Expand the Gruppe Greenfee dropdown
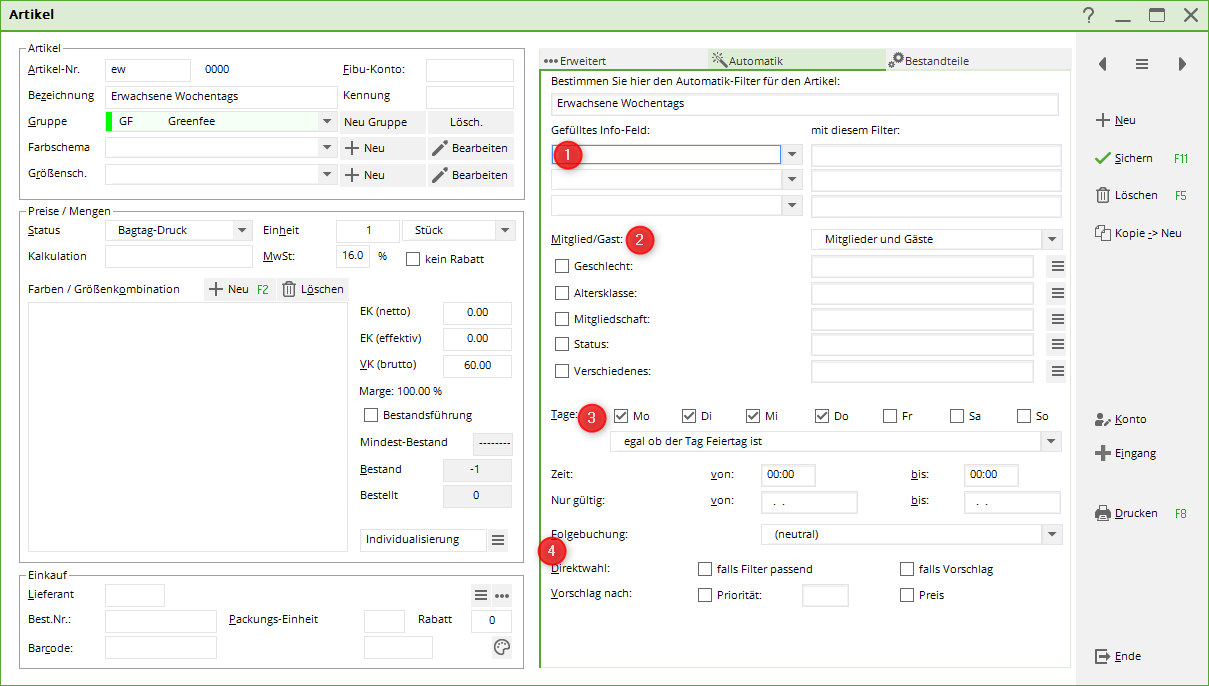 click(x=327, y=122)
